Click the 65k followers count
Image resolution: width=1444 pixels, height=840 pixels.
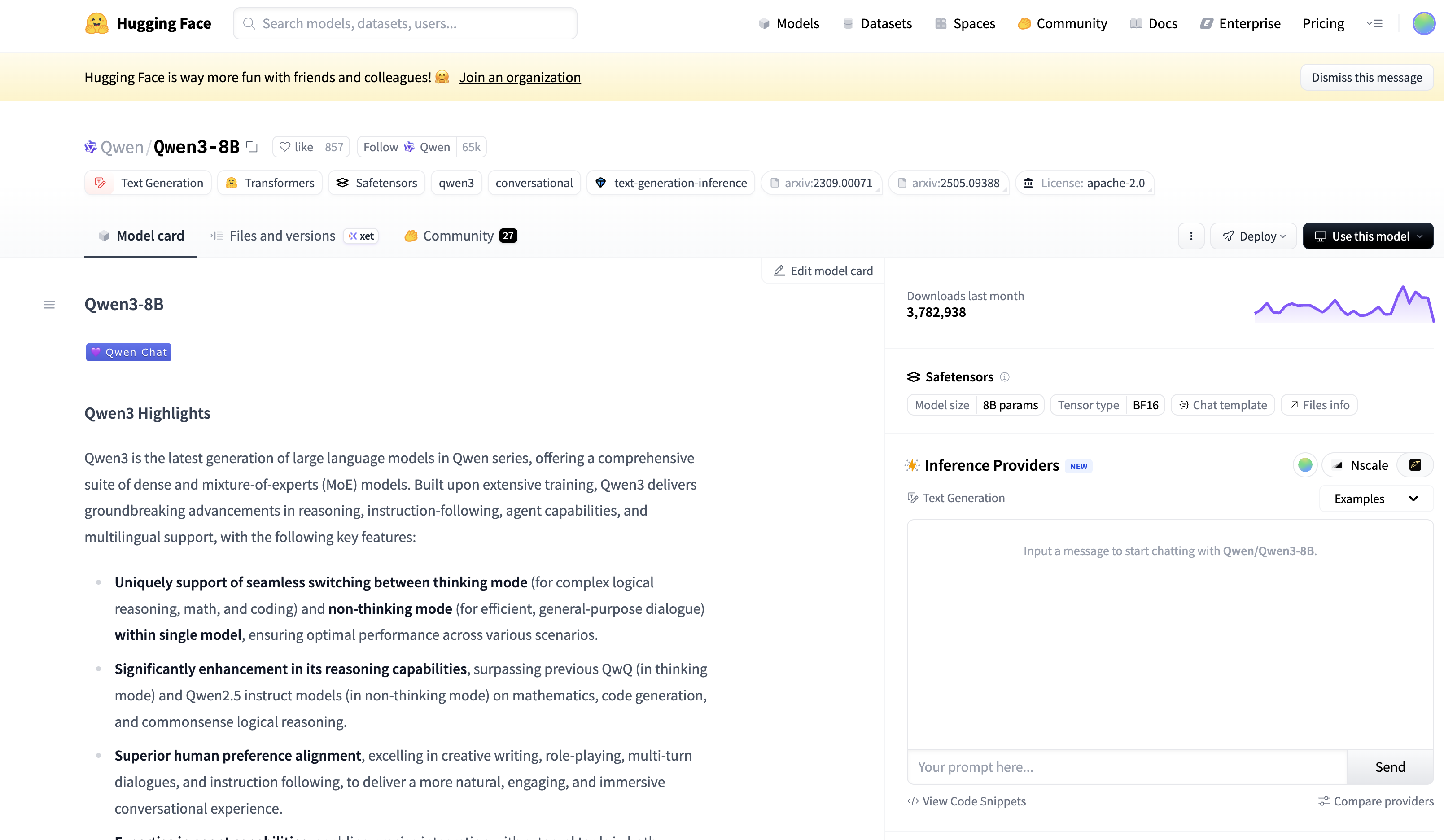(x=471, y=147)
